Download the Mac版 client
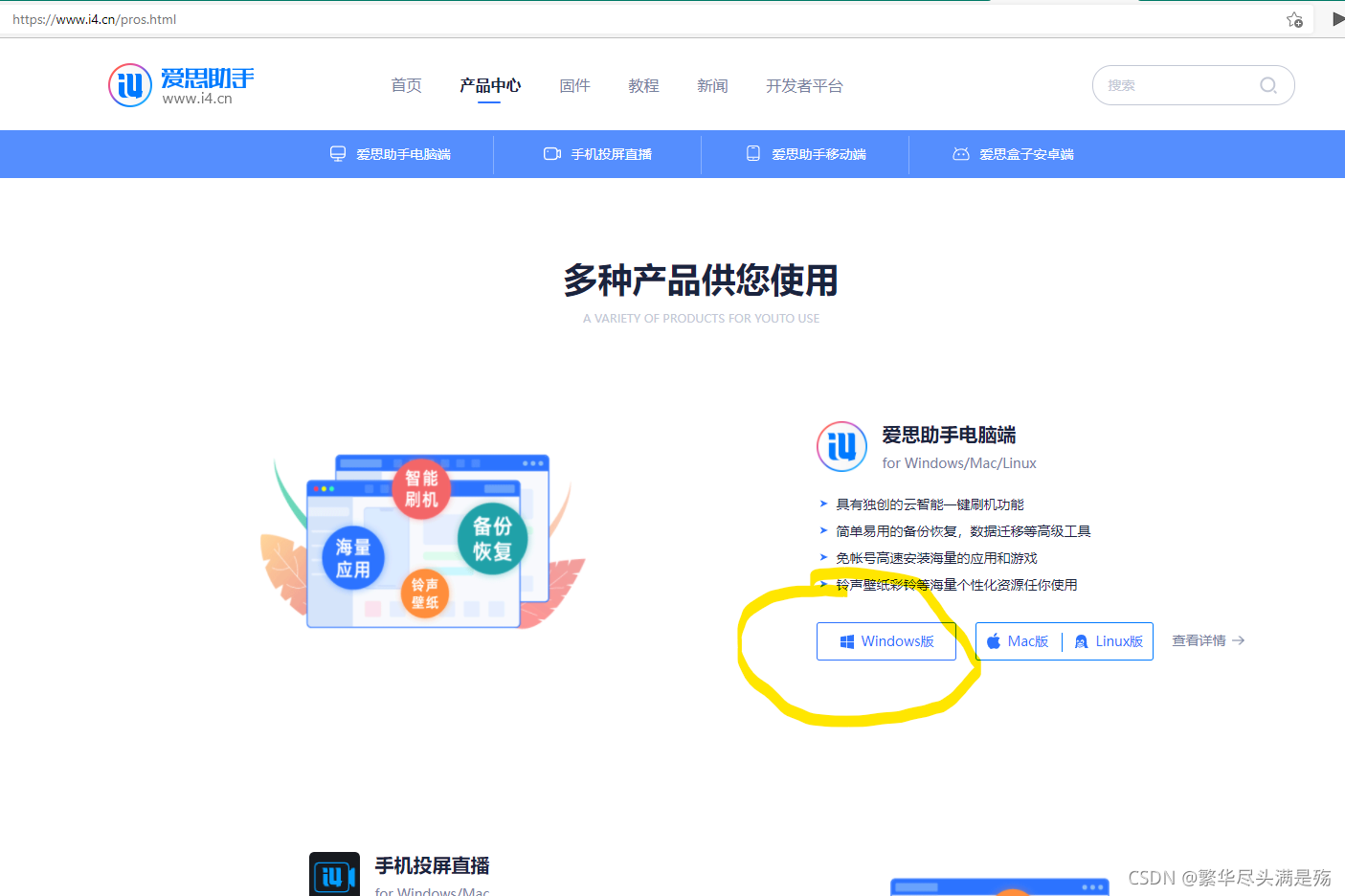 coord(1018,641)
